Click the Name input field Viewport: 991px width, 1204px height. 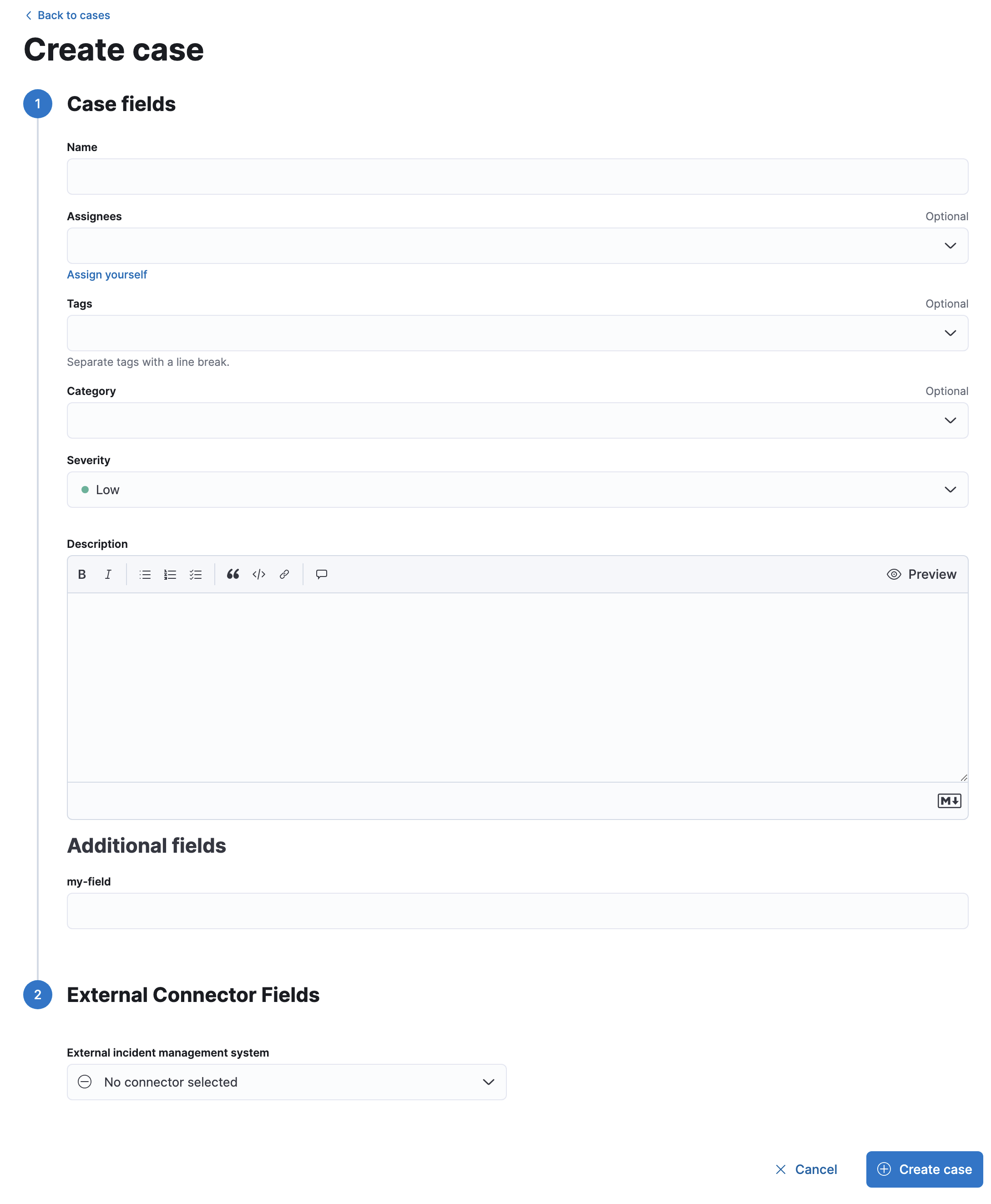point(517,176)
